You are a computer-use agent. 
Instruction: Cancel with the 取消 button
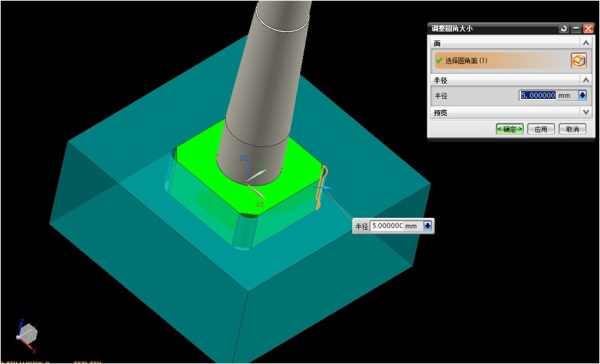click(572, 129)
